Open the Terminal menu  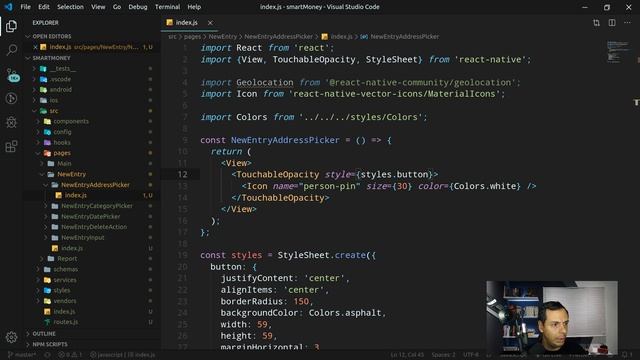click(x=167, y=7)
